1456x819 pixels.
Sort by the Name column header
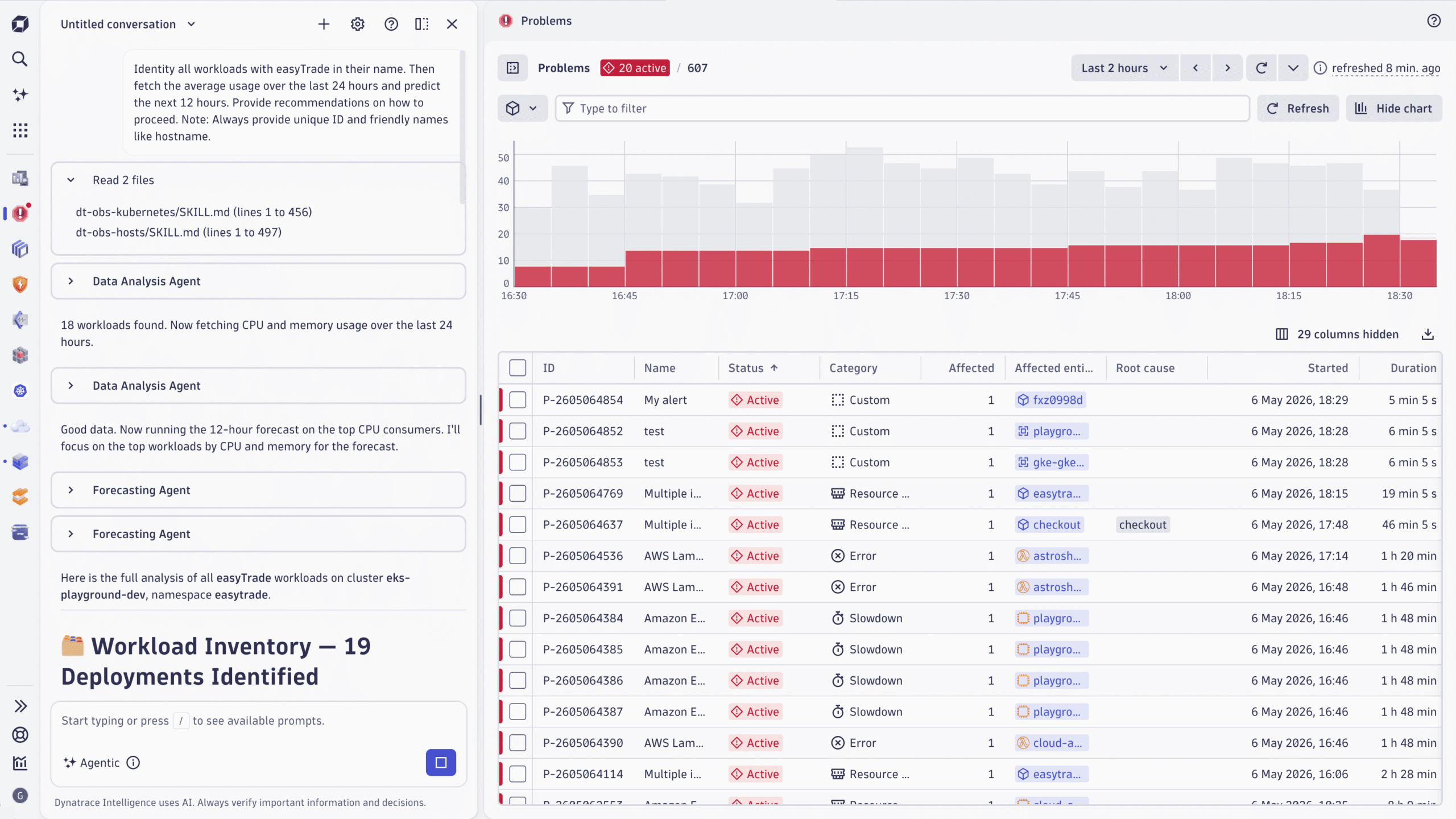660,368
